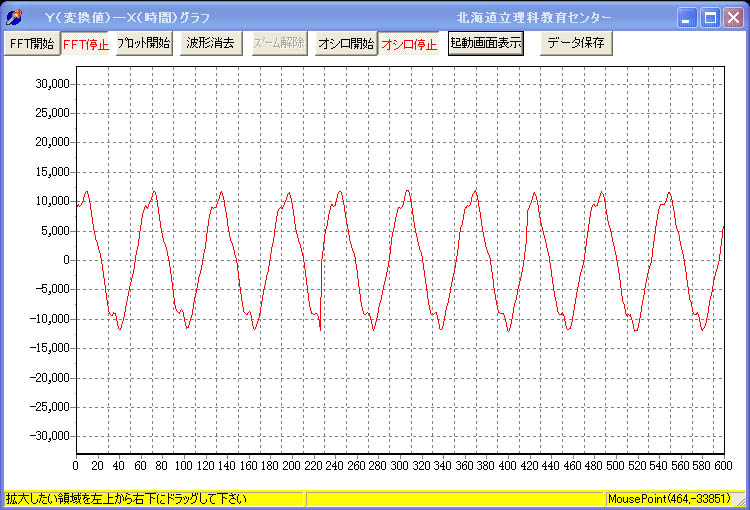The width and height of the screenshot is (750, 510).
Task: Show startup screen via 起動画面表示
Action: coord(485,44)
